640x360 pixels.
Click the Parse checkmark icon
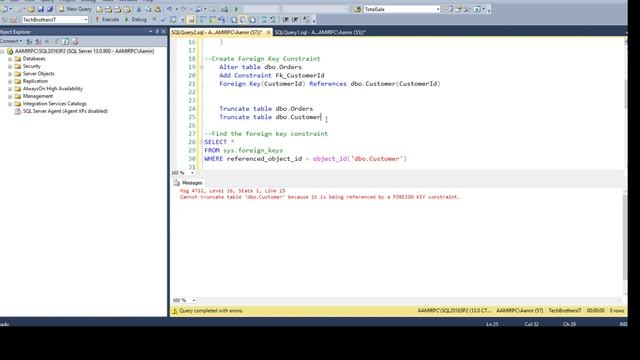click(163, 19)
